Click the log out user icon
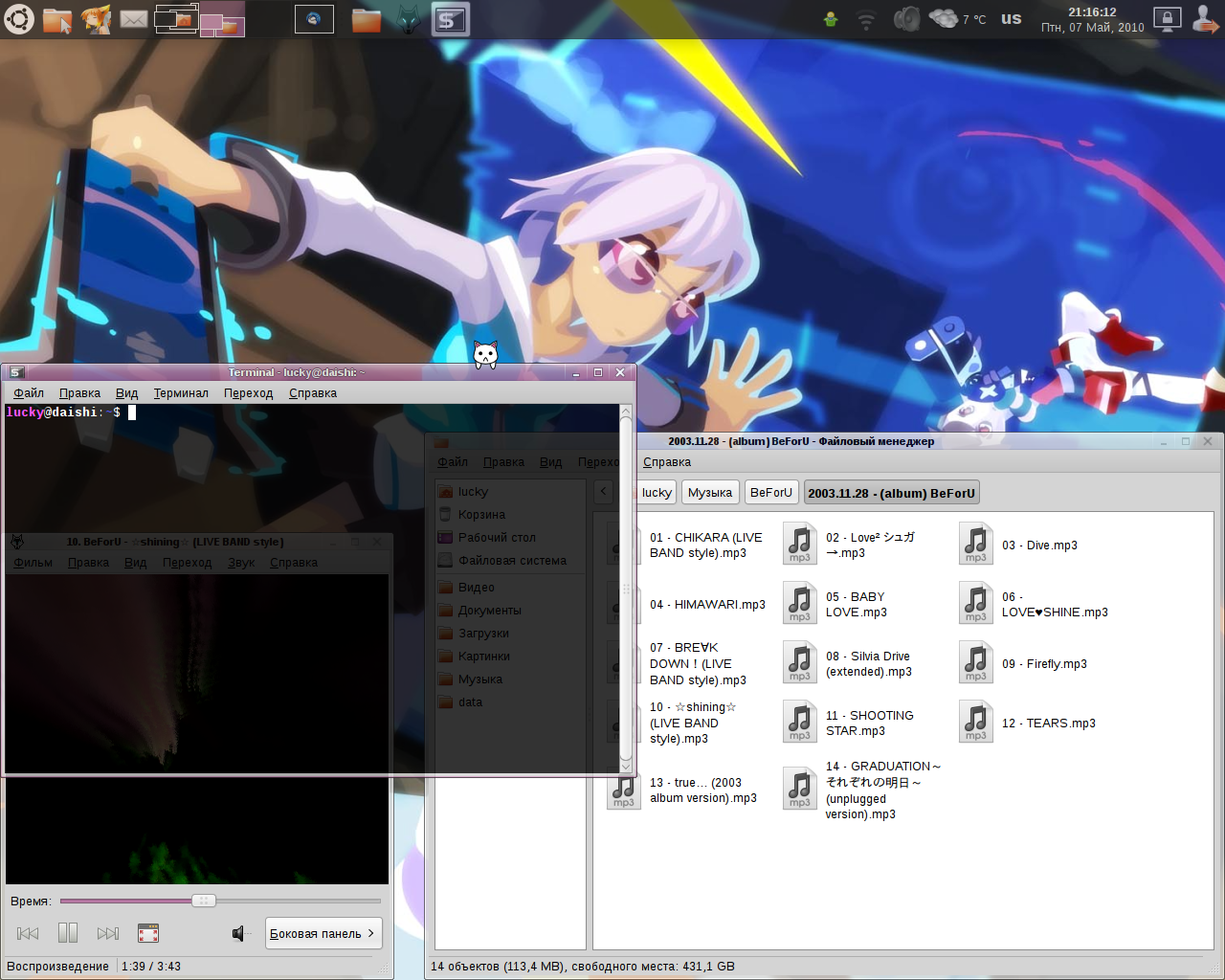 point(1205,19)
